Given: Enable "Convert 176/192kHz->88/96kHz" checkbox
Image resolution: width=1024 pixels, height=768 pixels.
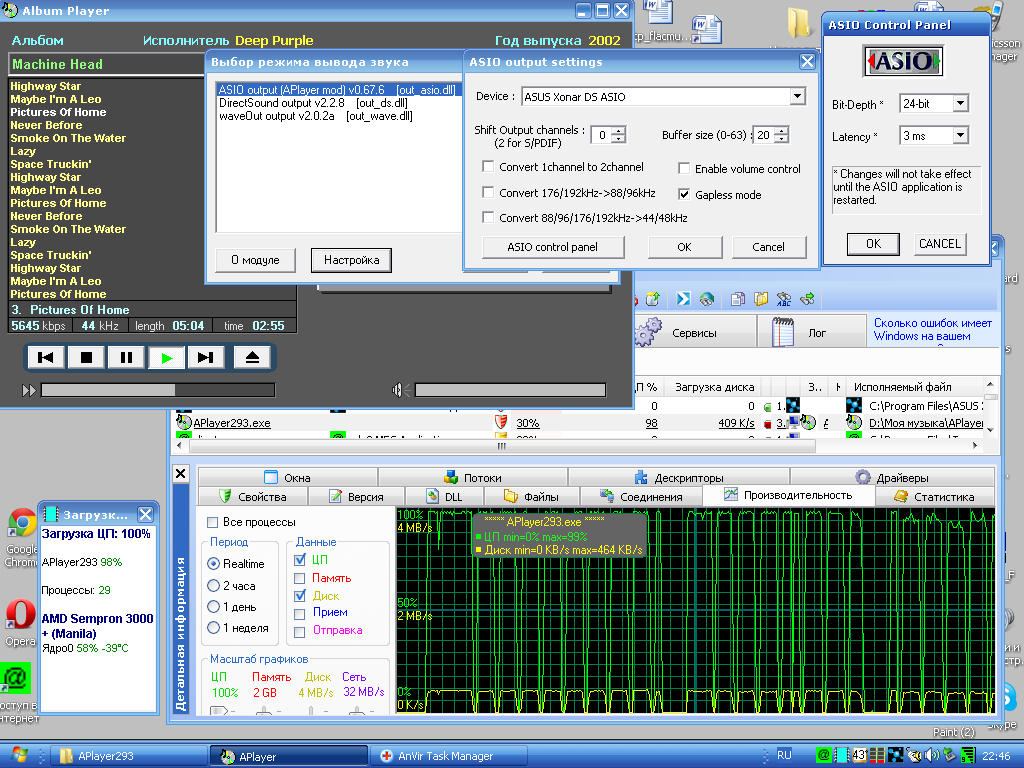Looking at the screenshot, I should [x=488, y=193].
